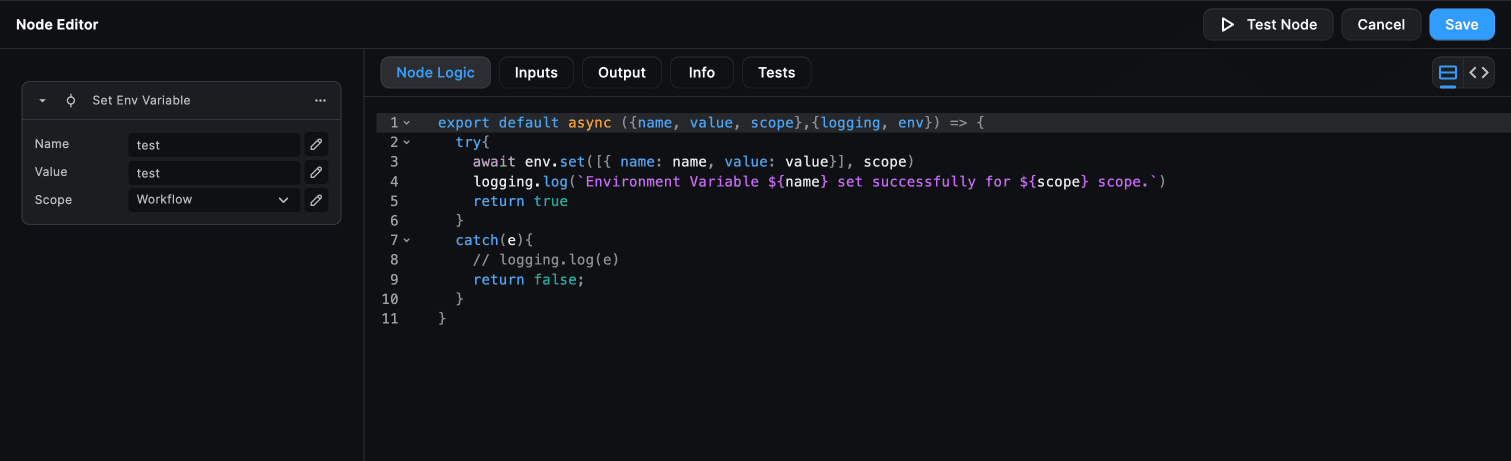The image size is (1511, 461).
Task: Click the pencil icon beside Name field
Action: click(316, 145)
